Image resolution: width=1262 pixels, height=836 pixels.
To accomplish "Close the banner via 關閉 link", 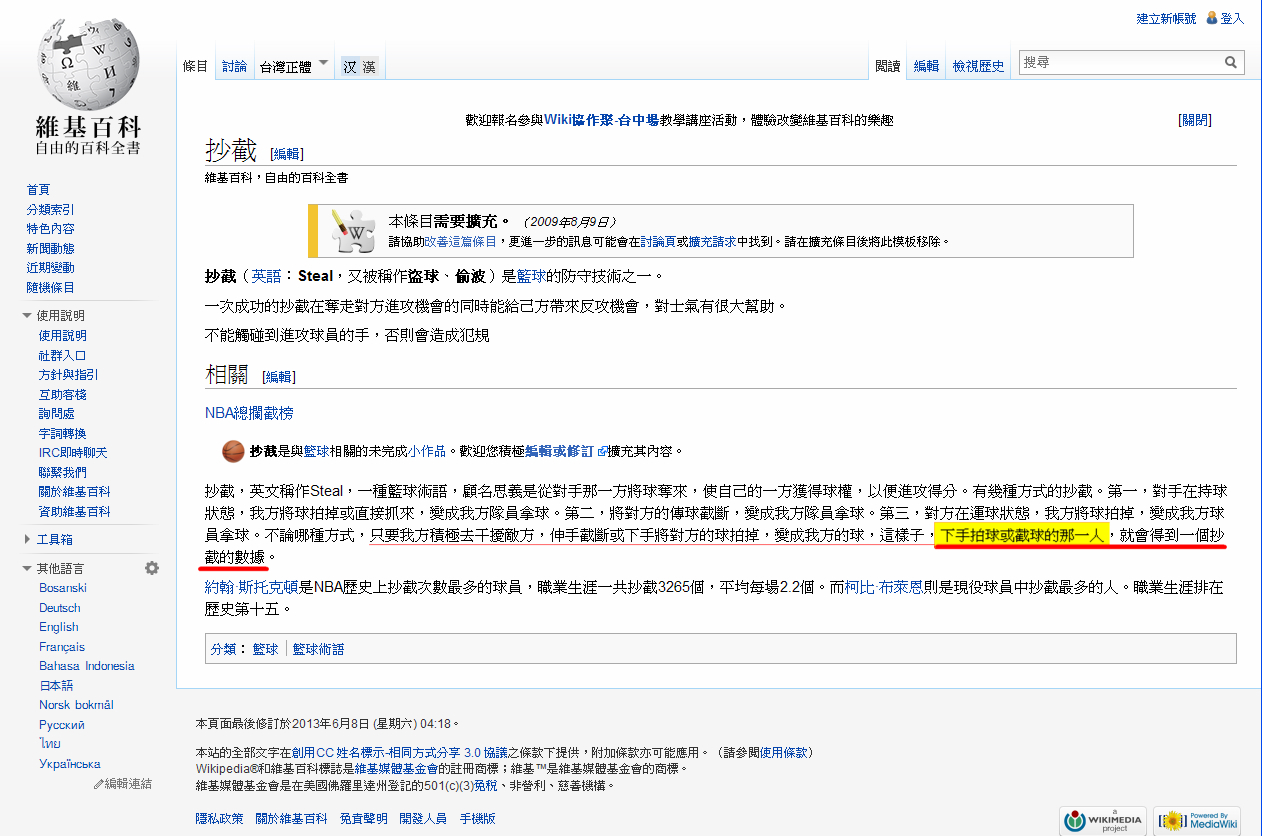I will [1195, 120].
